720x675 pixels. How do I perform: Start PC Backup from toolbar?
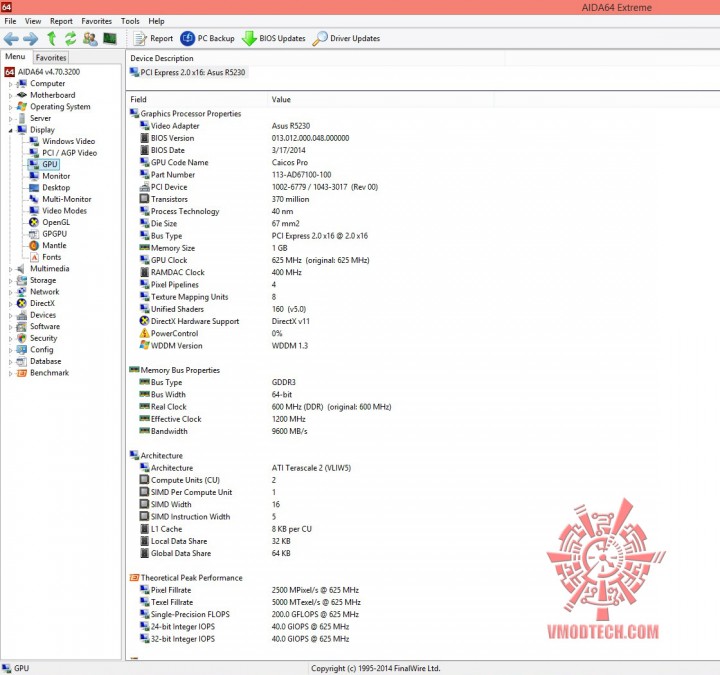208,39
